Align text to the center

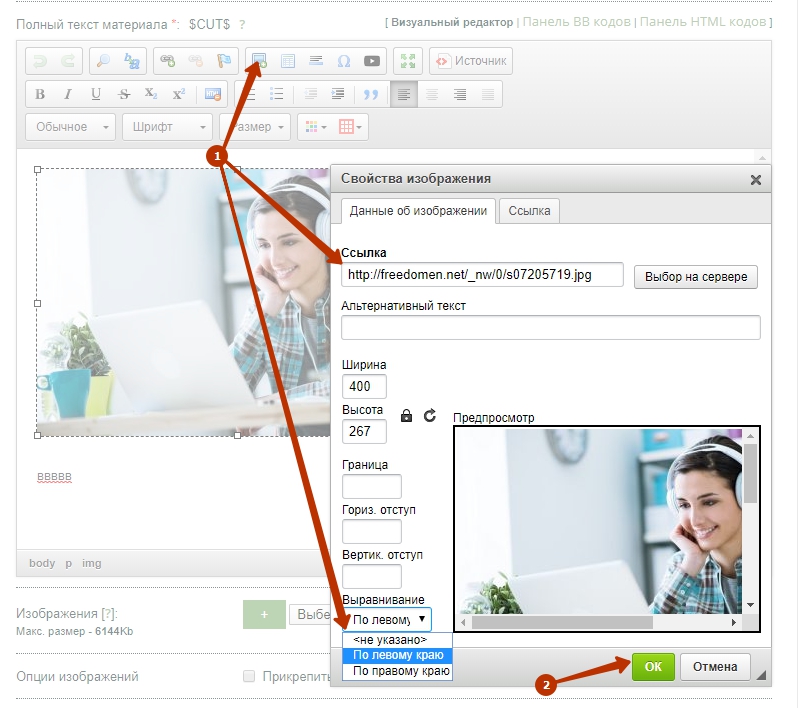(432, 94)
